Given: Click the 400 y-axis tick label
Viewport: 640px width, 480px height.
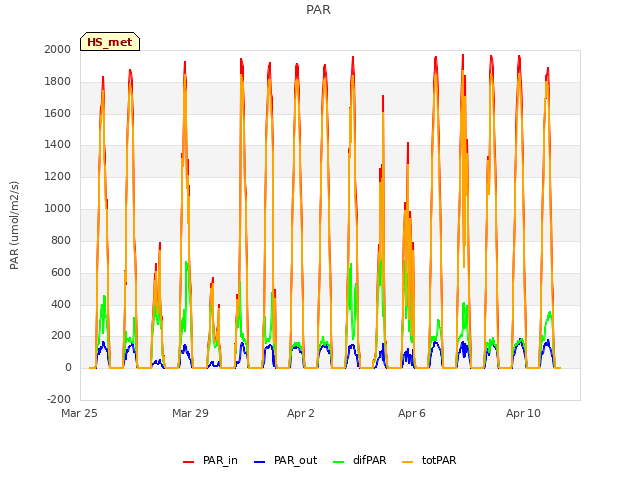Looking at the screenshot, I should tap(61, 304).
